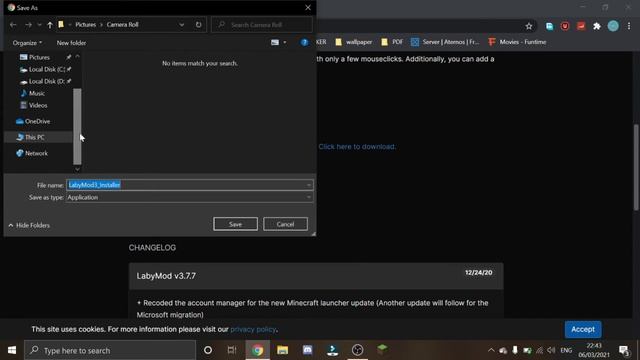Image resolution: width=640 pixels, height=360 pixels.
Task: Open Save as type combo box
Action: [189, 197]
